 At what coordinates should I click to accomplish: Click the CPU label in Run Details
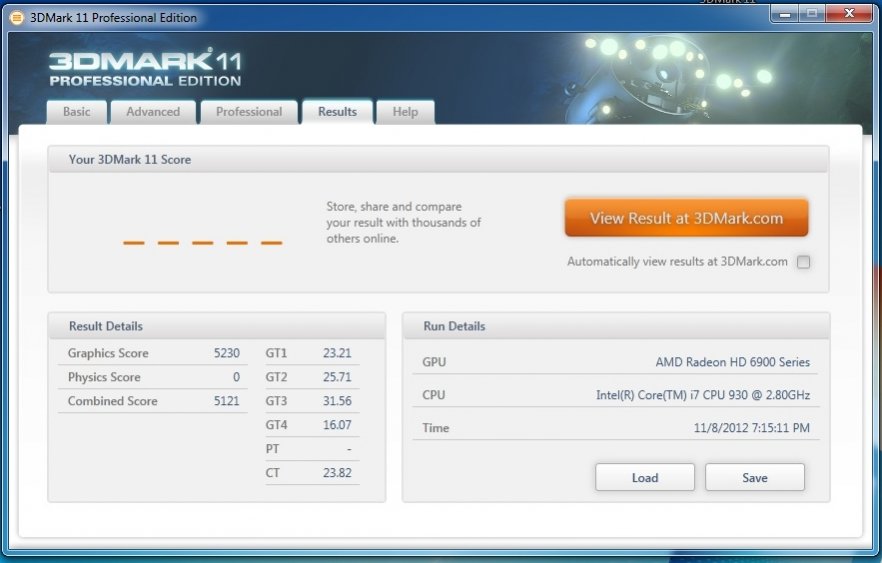pyautogui.click(x=434, y=395)
